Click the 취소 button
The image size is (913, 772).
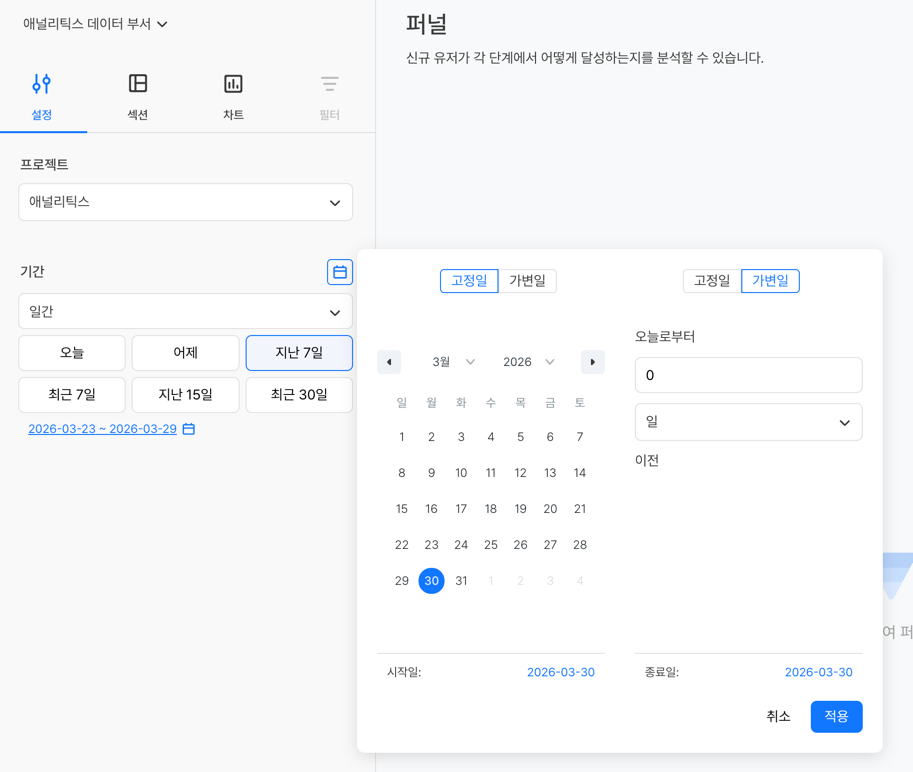778,716
